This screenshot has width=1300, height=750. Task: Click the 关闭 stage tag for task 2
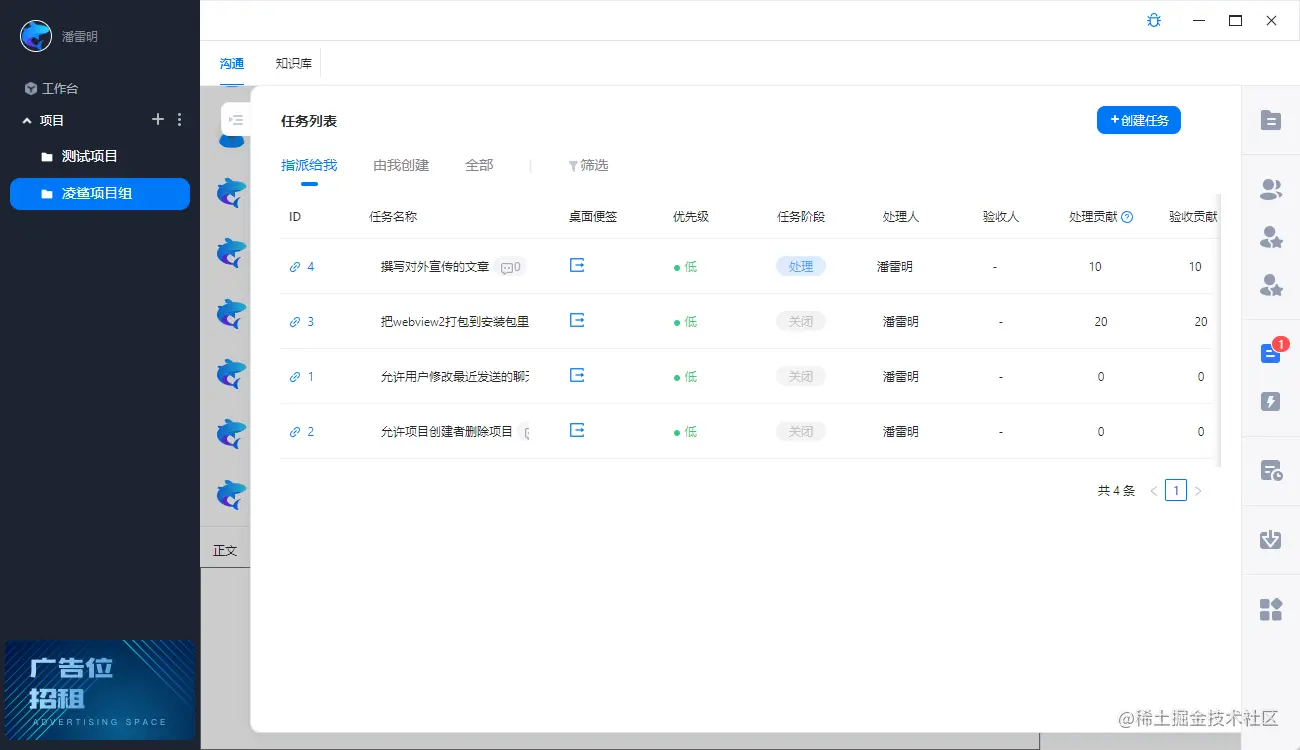[801, 432]
